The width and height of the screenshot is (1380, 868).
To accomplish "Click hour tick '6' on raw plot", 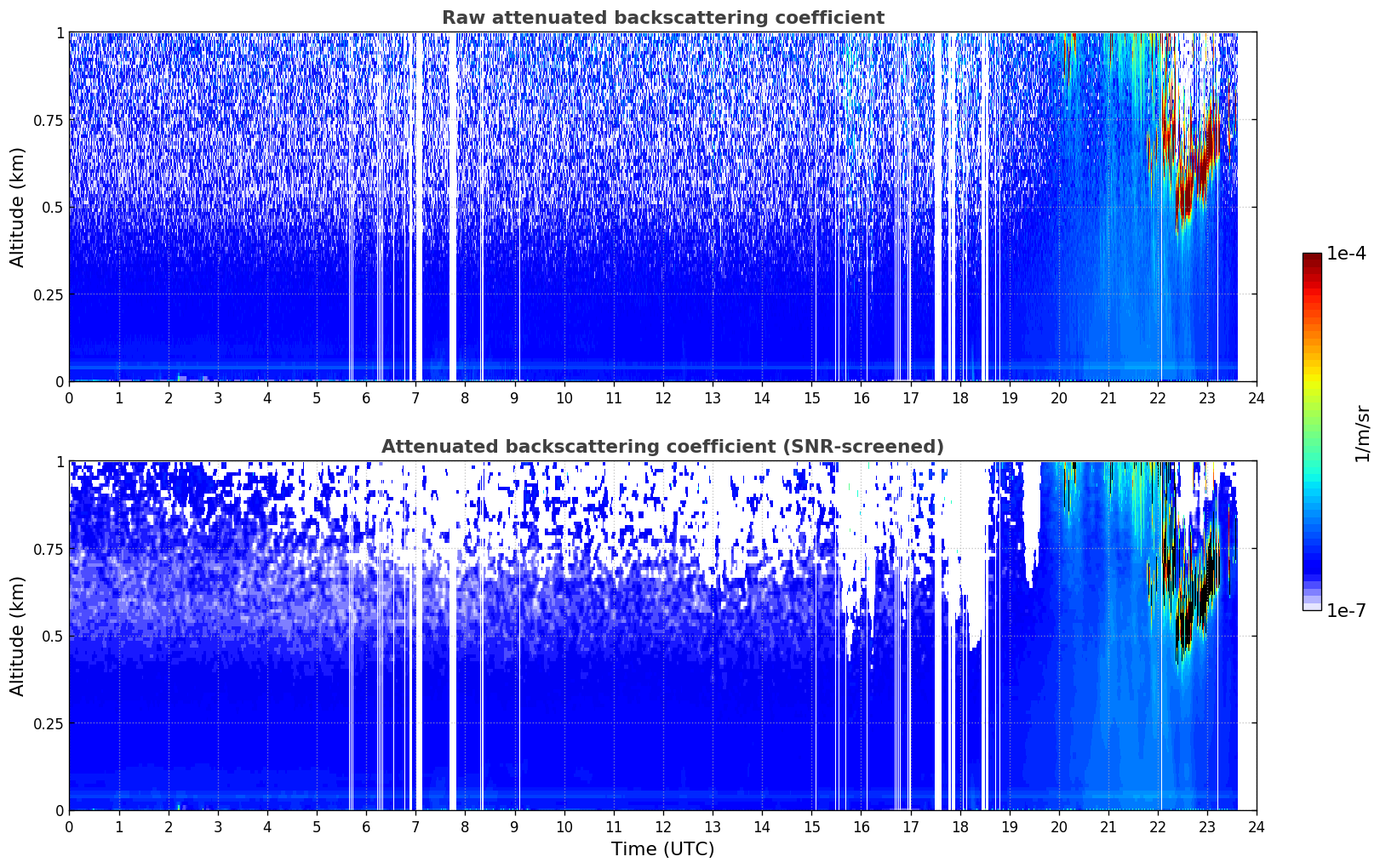I will click(x=366, y=398).
